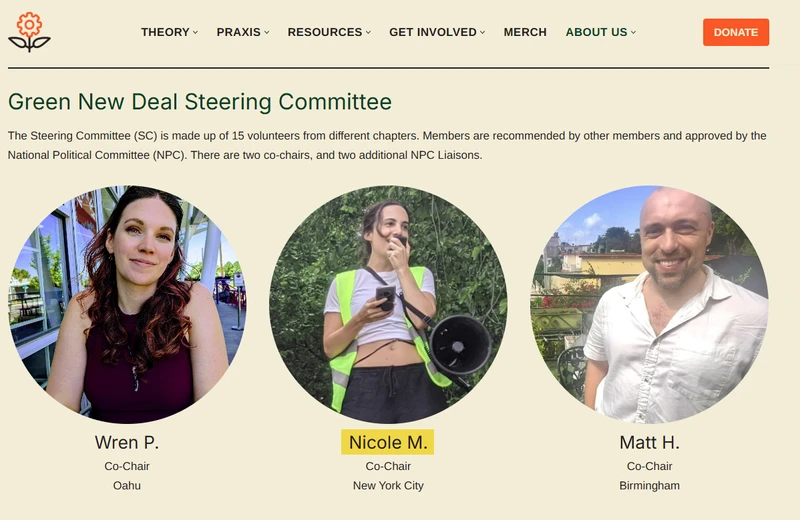This screenshot has height=520, width=800.
Task: Open the Theory menu item
Action: tap(165, 32)
